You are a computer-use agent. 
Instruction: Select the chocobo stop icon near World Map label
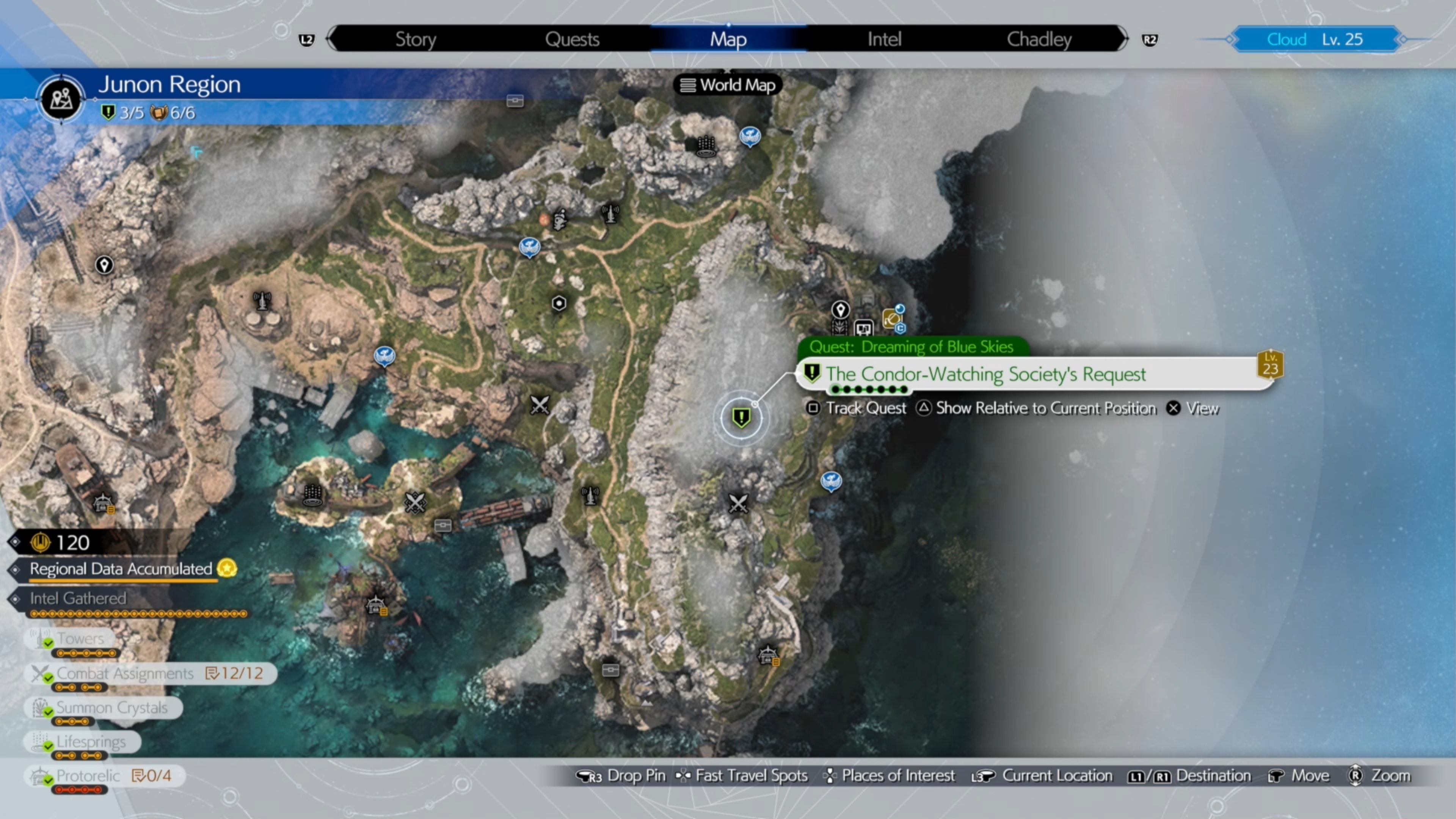tap(750, 136)
